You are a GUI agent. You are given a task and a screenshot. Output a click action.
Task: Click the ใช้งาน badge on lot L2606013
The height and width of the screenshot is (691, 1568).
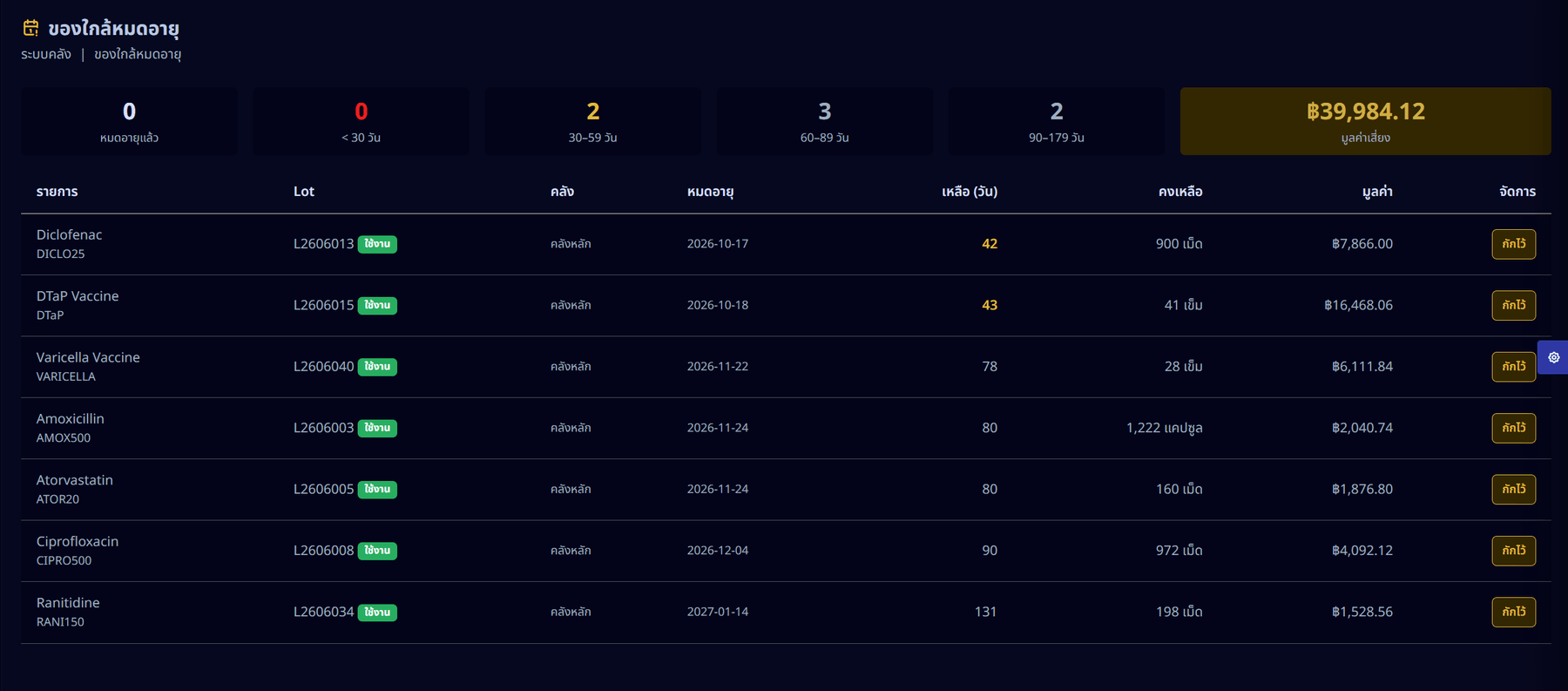point(377,244)
